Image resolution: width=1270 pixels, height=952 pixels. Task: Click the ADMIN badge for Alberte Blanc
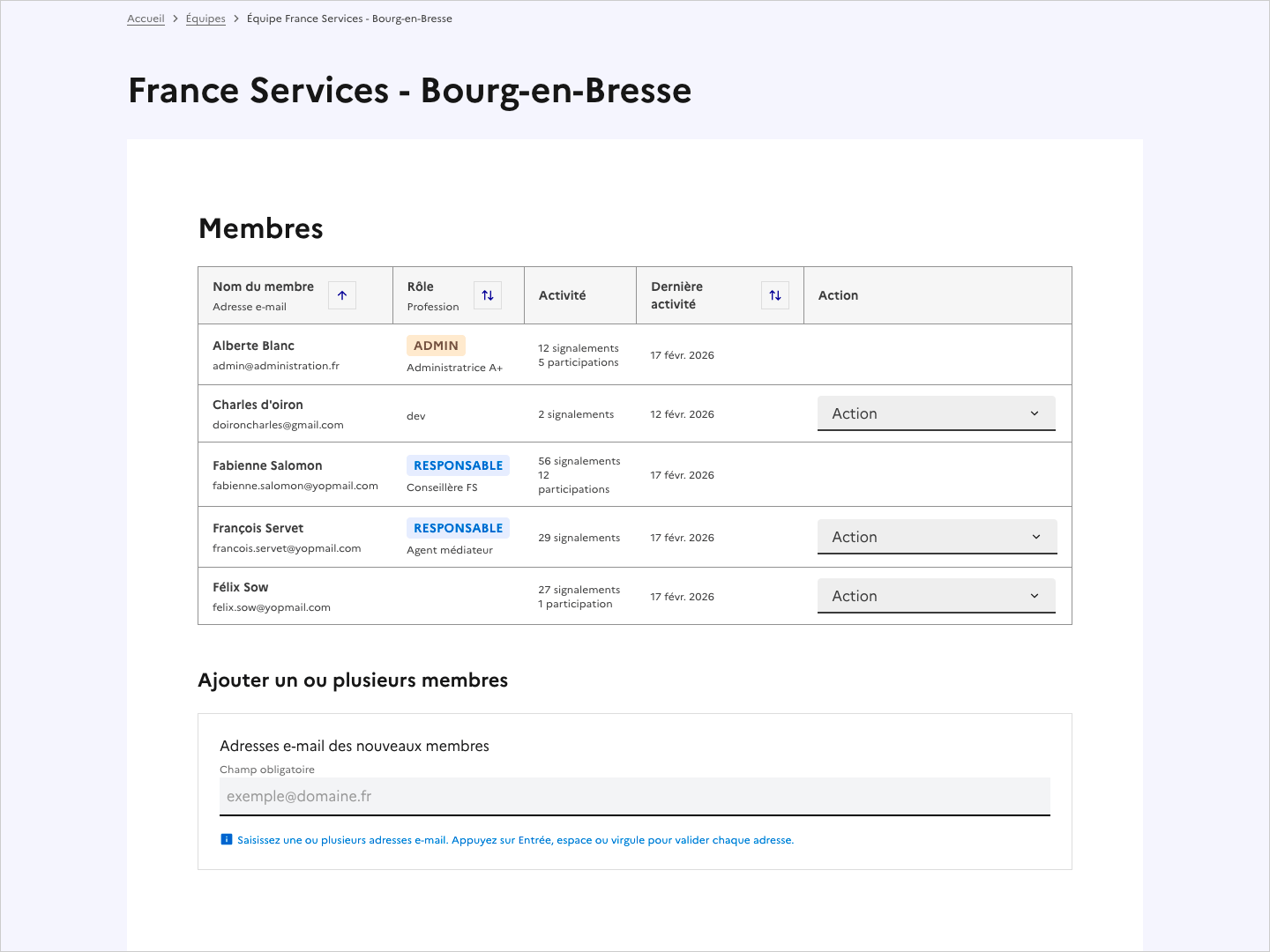(436, 345)
